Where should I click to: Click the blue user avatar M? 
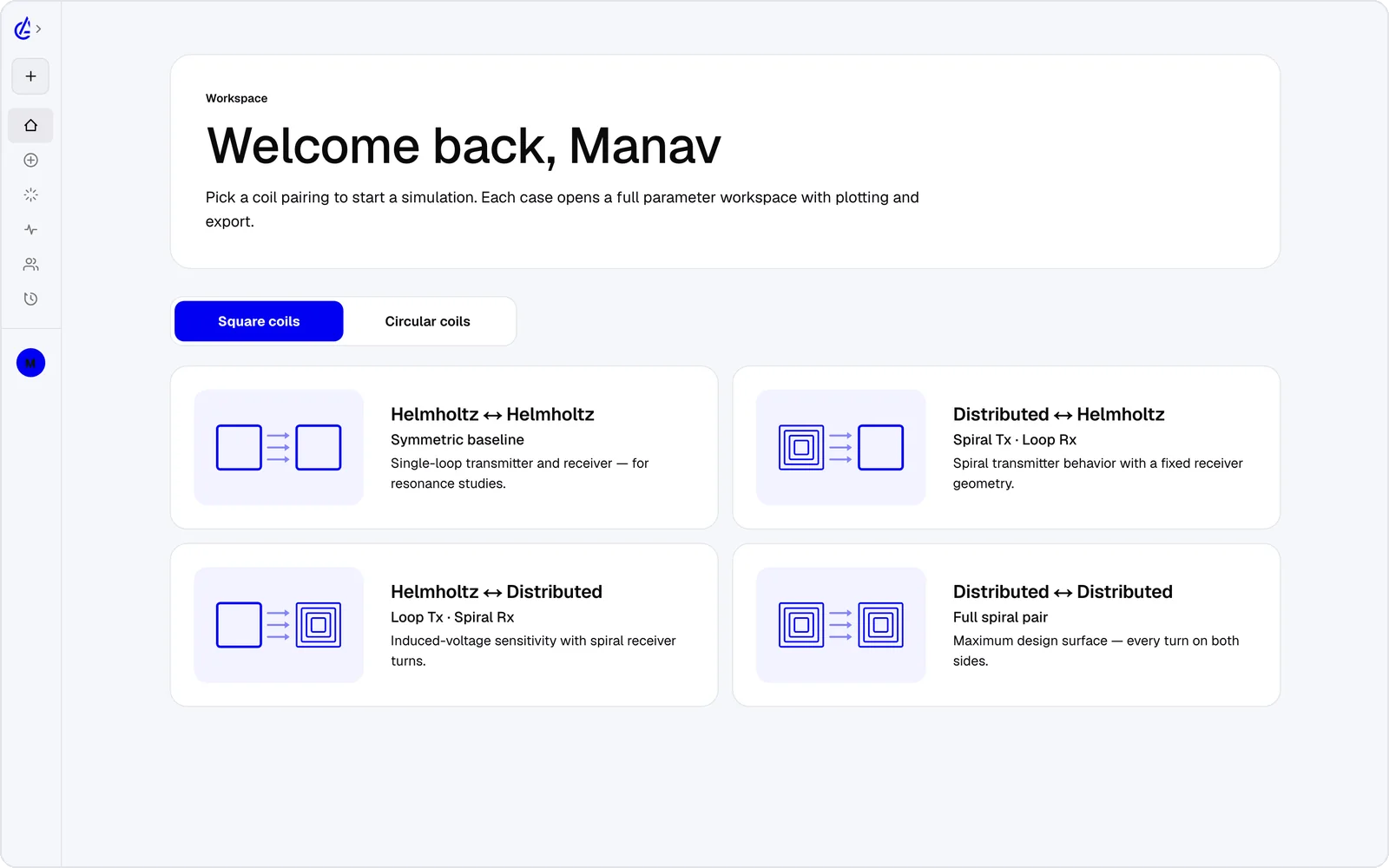30,363
